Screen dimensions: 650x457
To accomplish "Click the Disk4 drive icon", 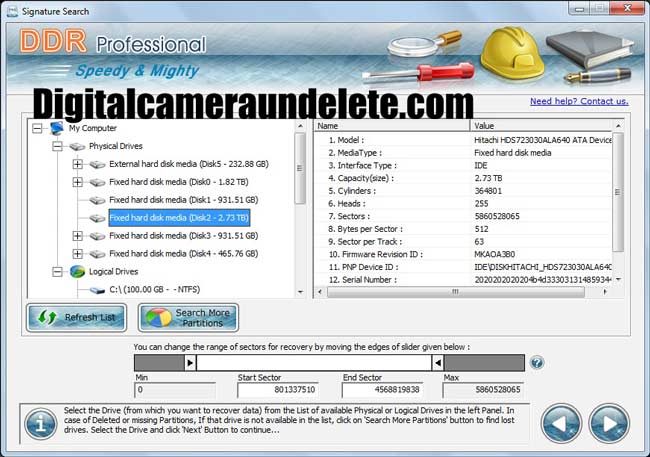I will click(x=97, y=254).
